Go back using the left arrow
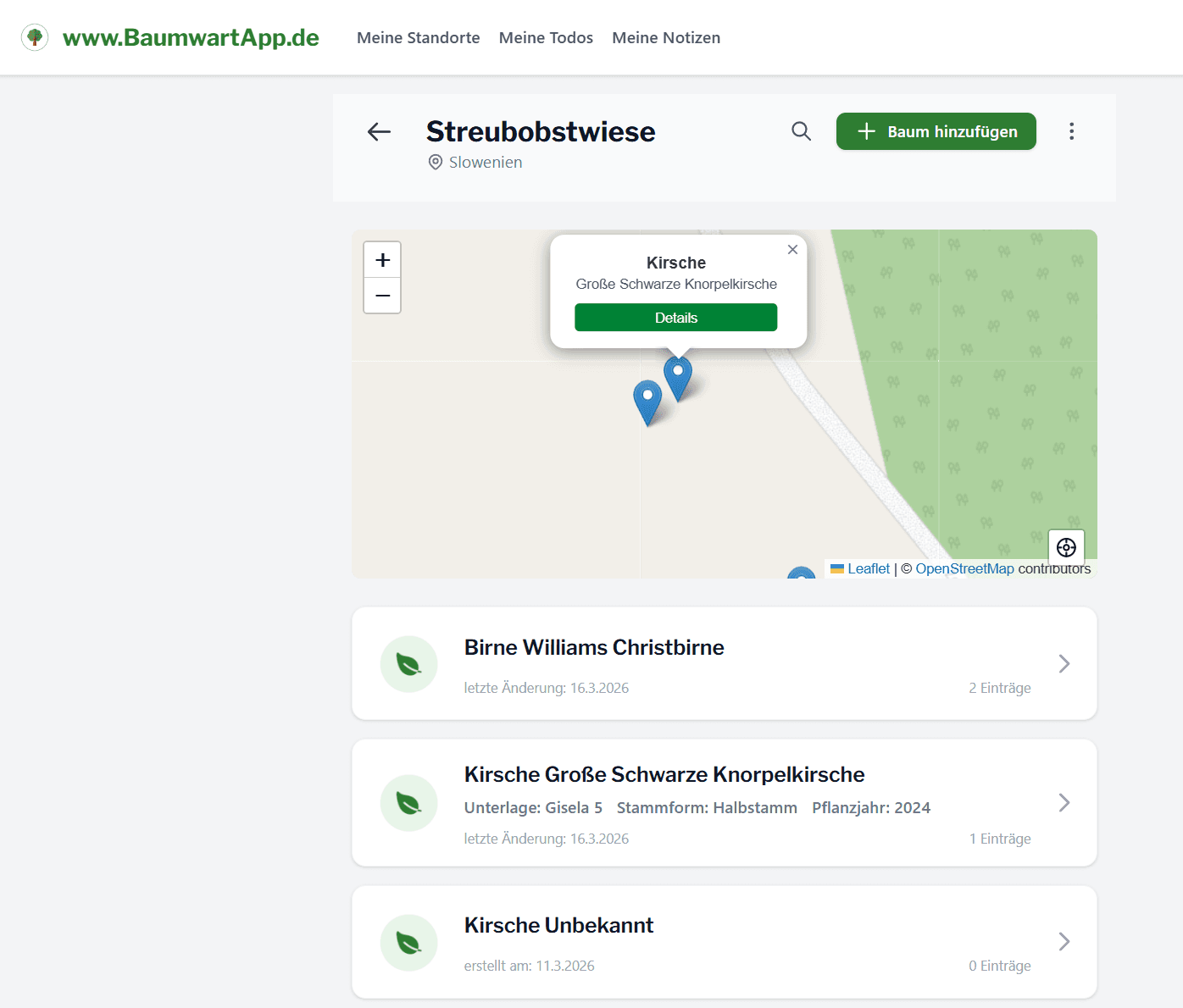This screenshot has height=1008, width=1183. (x=379, y=131)
